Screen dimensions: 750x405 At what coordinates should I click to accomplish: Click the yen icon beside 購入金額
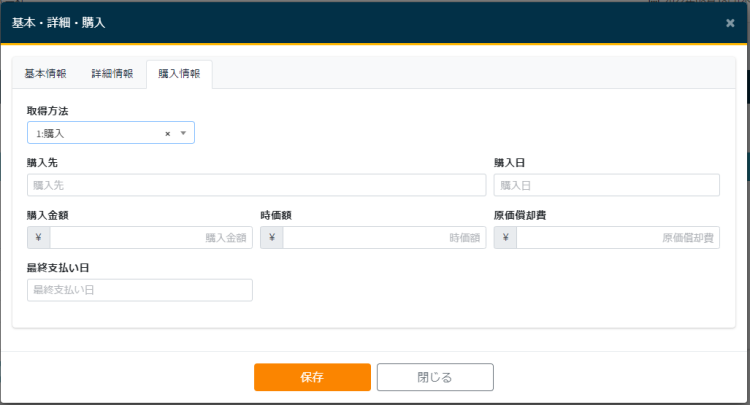tap(38, 238)
